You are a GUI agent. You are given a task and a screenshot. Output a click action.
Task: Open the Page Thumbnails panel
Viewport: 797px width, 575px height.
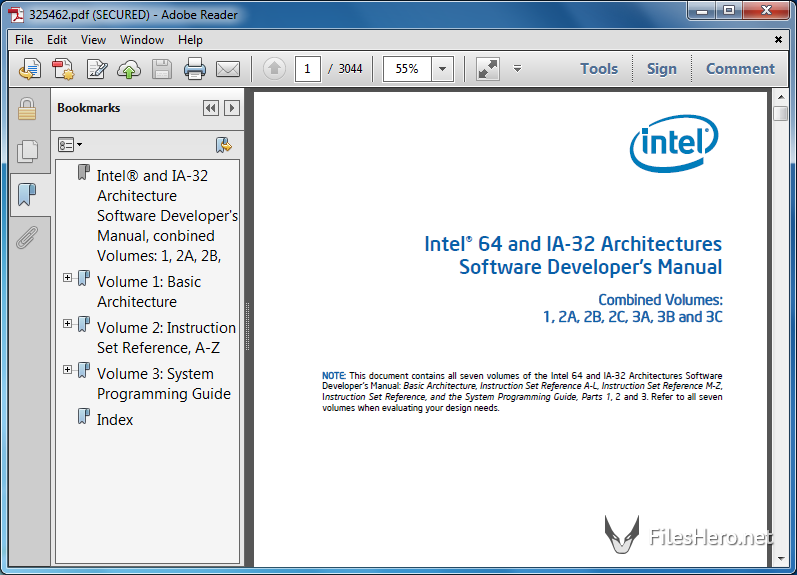(26, 151)
